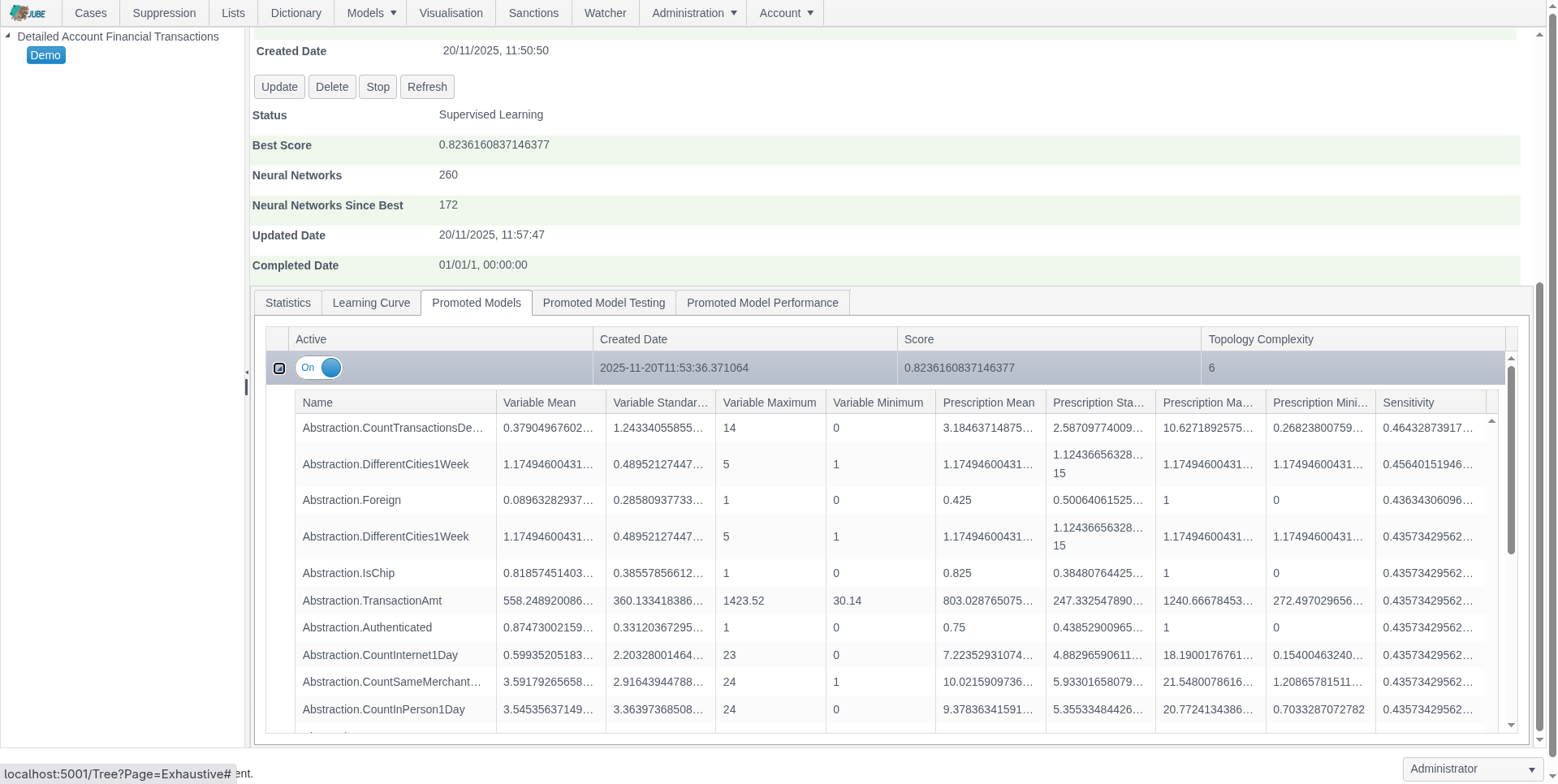Image resolution: width=1558 pixels, height=784 pixels.
Task: Click the page scroll-down arrow
Action: coord(1539,739)
